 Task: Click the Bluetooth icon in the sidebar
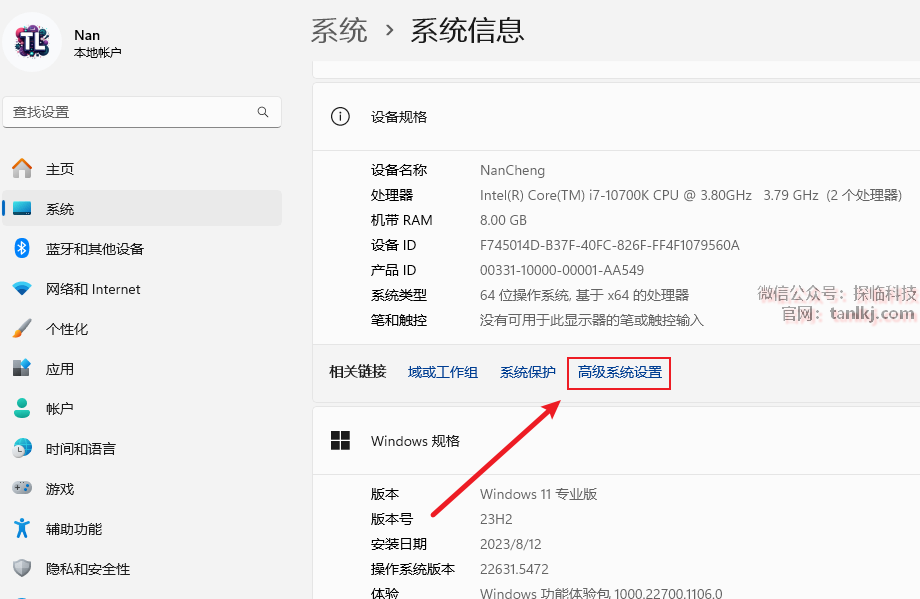pos(22,249)
